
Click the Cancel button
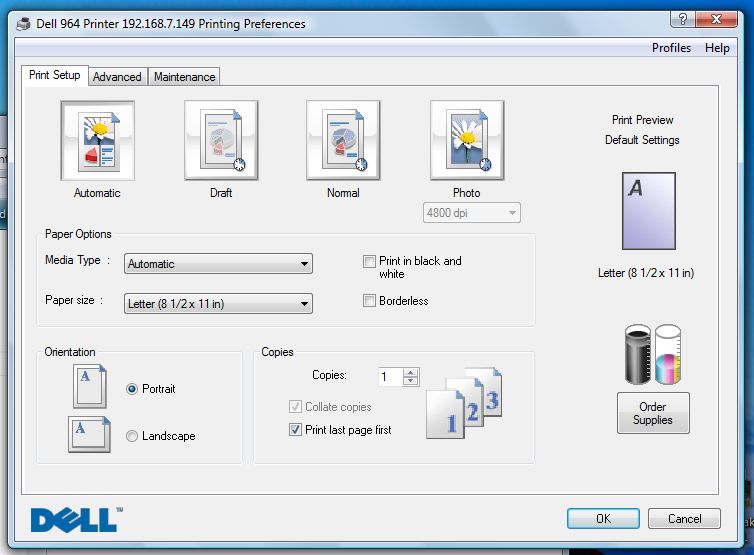pyautogui.click(x=684, y=518)
